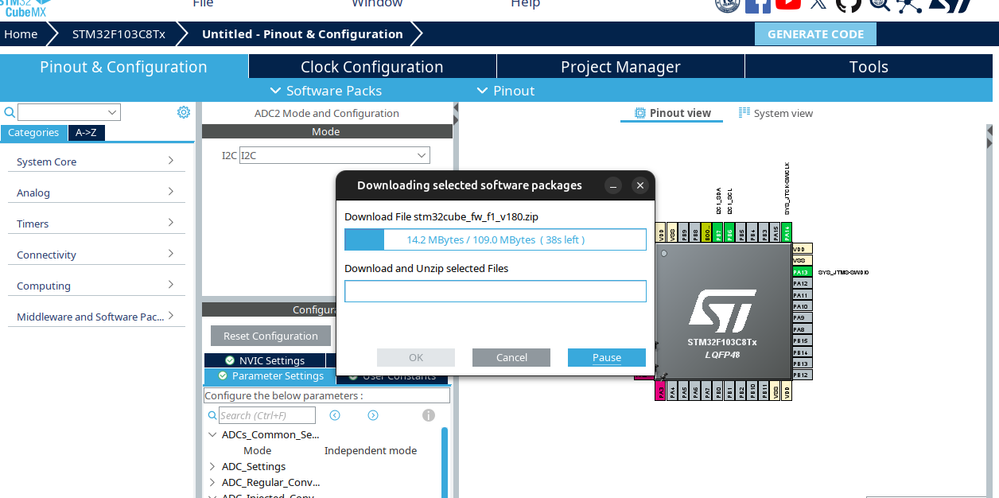The image size is (999, 498).
Task: Select green pin PA14 on the chip
Action: pos(787,232)
